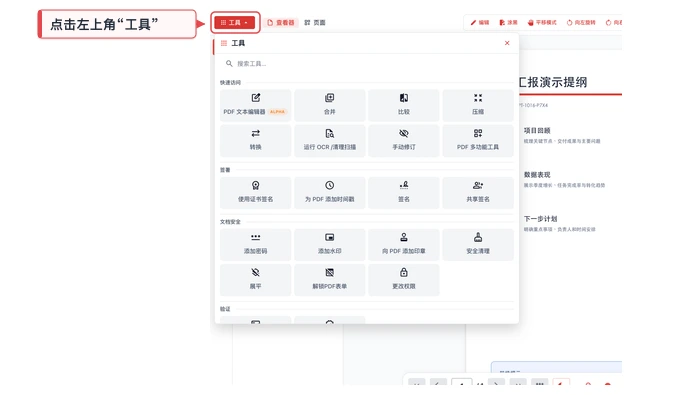The image size is (700, 395).
Task: Click the 数据表现 heading in the document
Action: point(537,175)
